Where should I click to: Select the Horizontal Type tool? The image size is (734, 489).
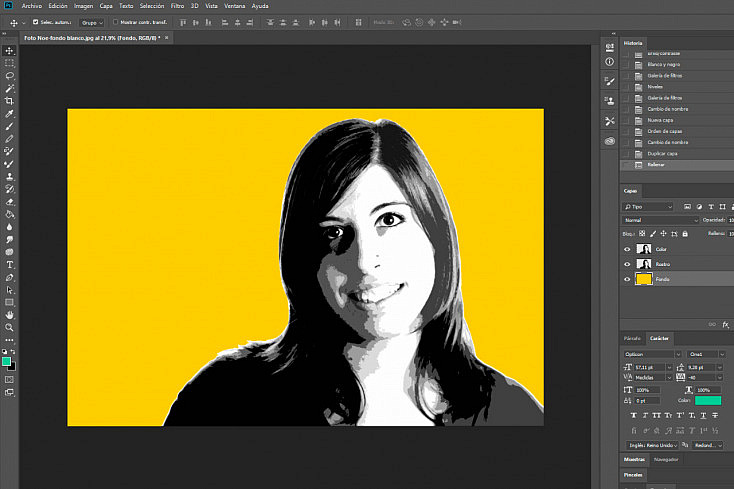9,265
